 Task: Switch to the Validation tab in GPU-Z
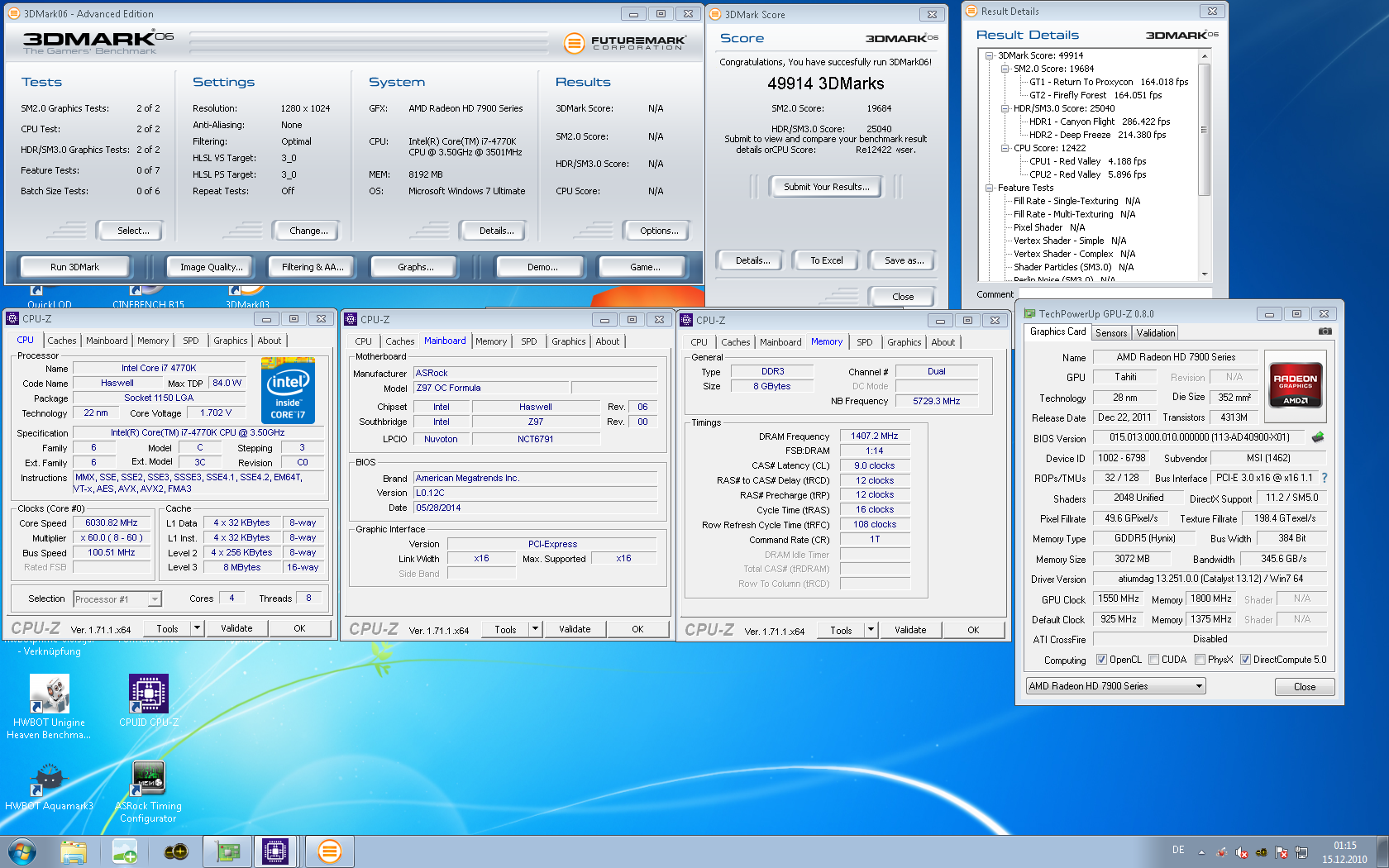coord(1156,333)
